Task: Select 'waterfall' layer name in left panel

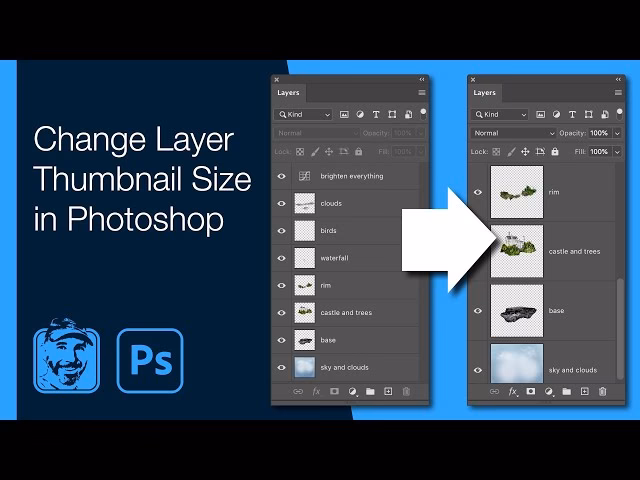Action: [334, 258]
